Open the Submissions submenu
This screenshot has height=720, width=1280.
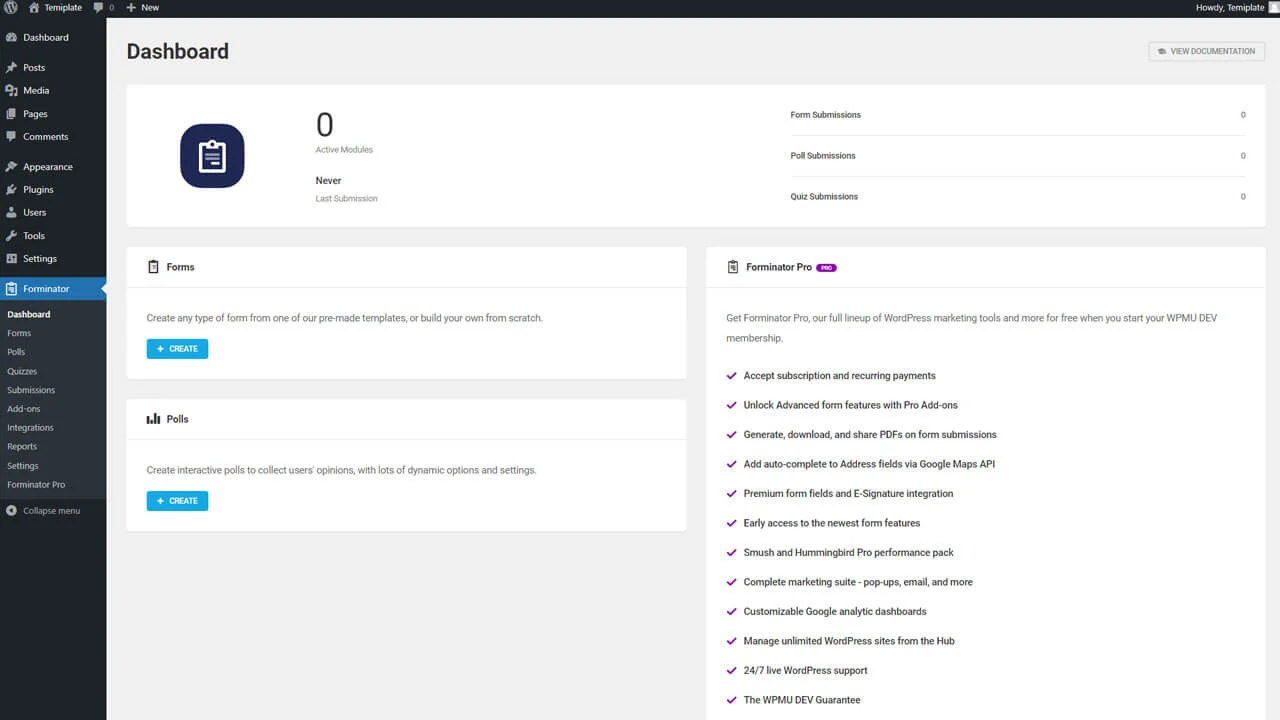tap(31, 390)
